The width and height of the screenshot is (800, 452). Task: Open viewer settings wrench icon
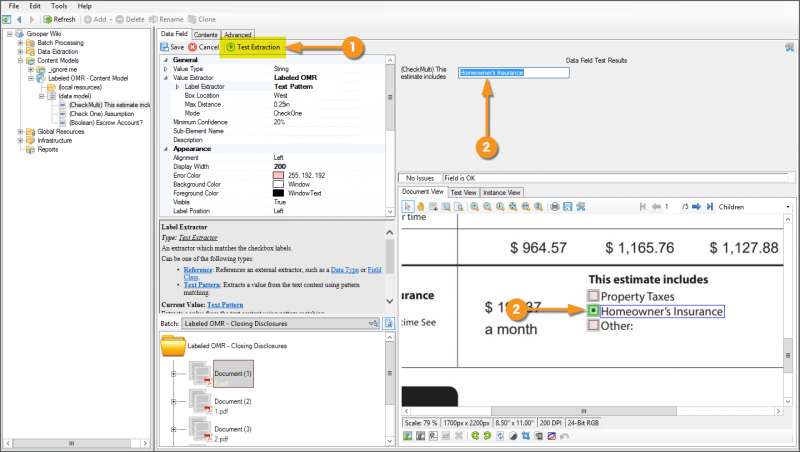point(580,207)
